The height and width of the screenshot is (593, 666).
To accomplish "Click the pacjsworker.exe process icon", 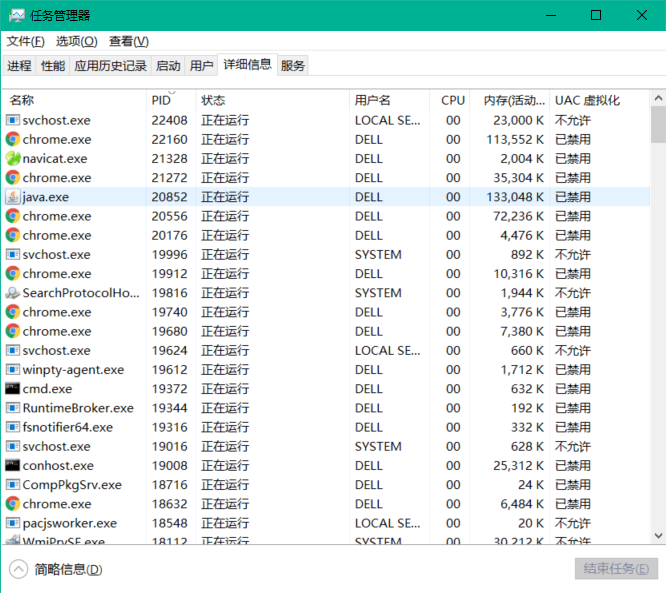I will (x=13, y=523).
